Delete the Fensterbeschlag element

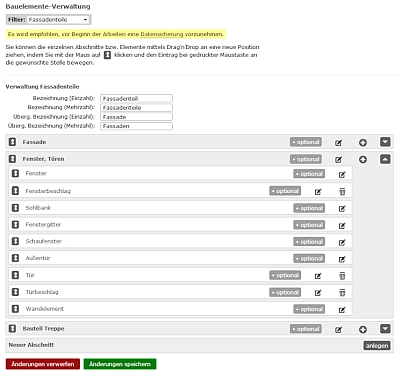(342, 191)
